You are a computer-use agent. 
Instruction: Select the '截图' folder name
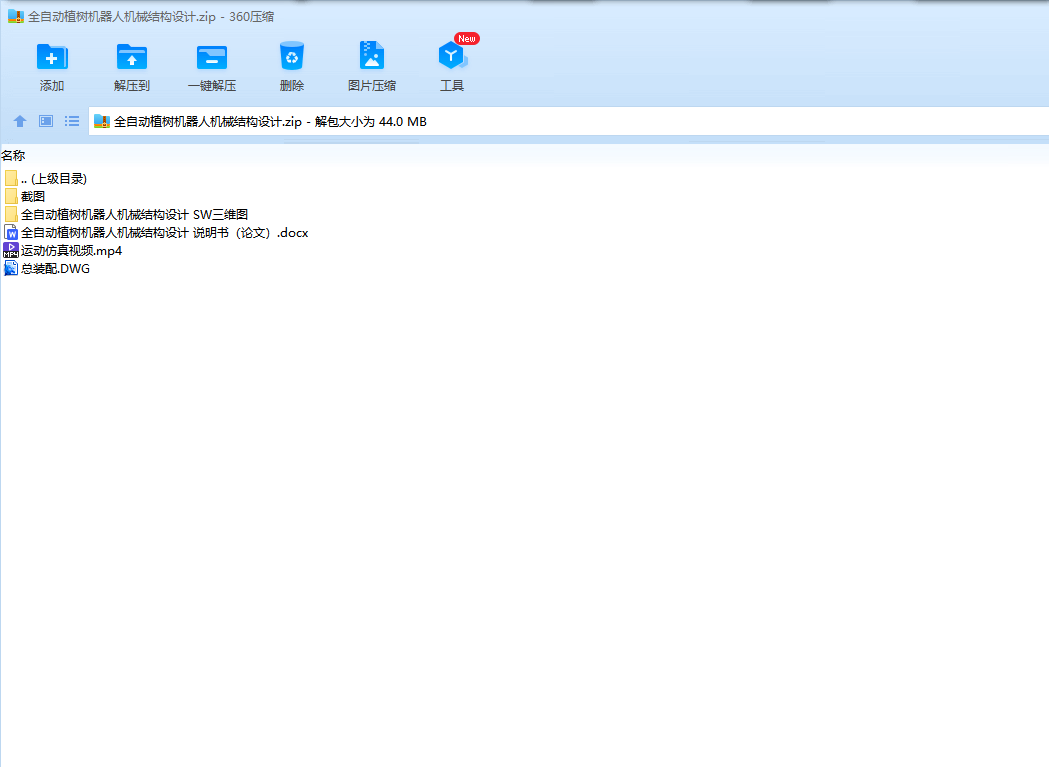[33, 197]
